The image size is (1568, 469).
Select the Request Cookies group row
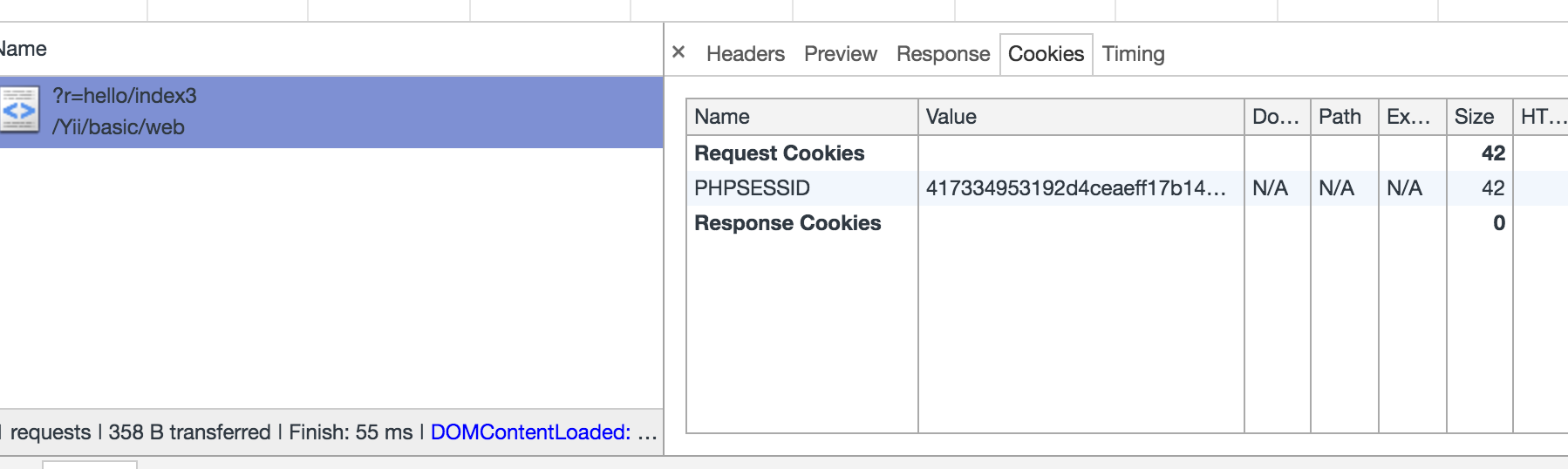1127,153
